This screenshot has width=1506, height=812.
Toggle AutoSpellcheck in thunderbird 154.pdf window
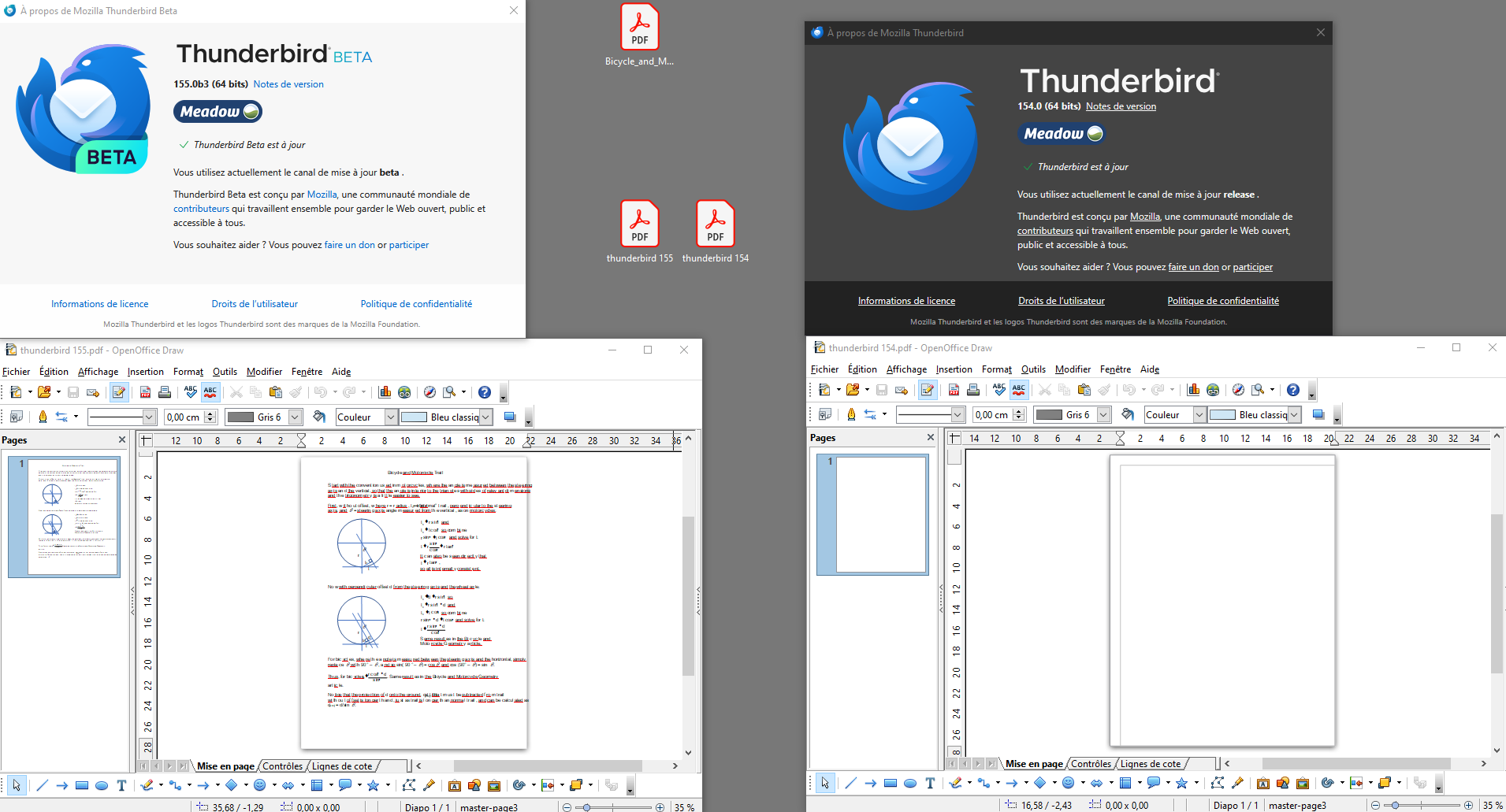click(1019, 390)
